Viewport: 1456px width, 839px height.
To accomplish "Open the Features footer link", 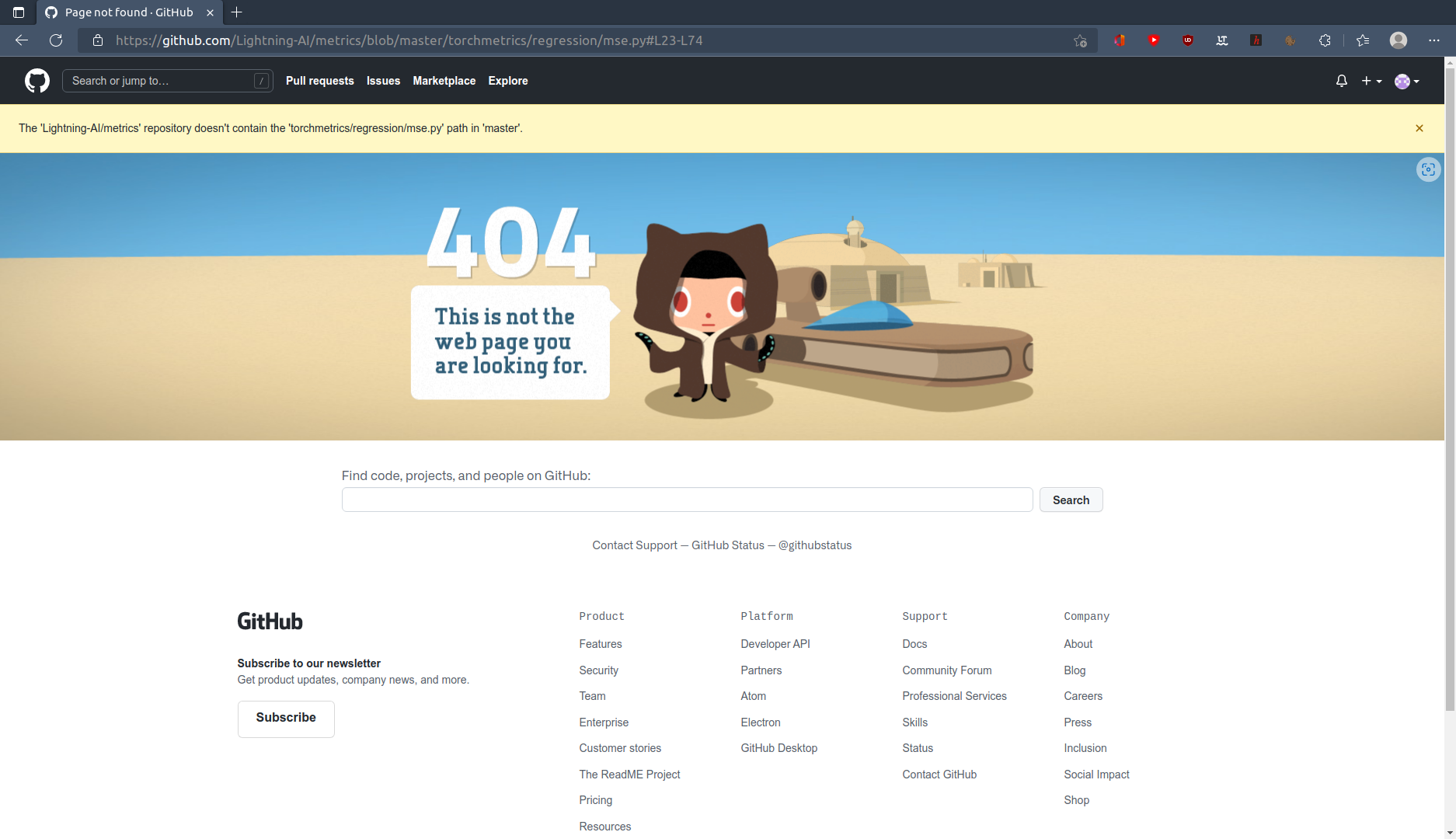I will pyautogui.click(x=601, y=644).
